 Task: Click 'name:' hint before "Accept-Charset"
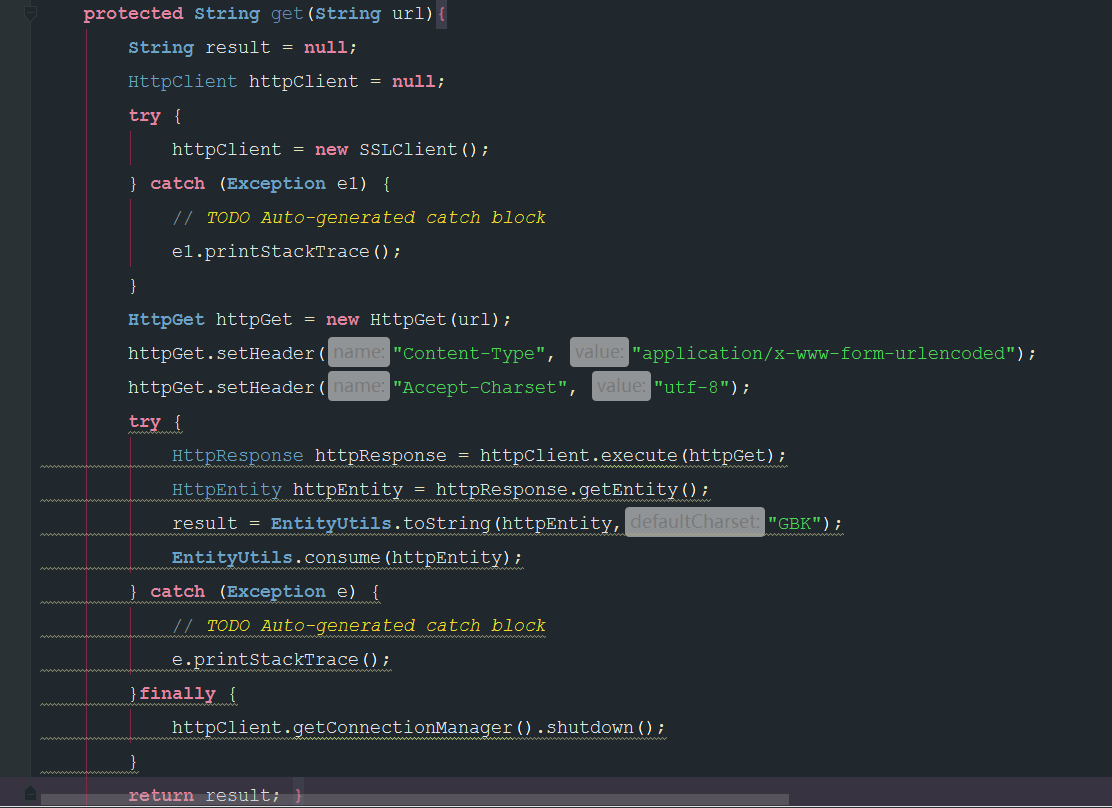[x=359, y=387]
